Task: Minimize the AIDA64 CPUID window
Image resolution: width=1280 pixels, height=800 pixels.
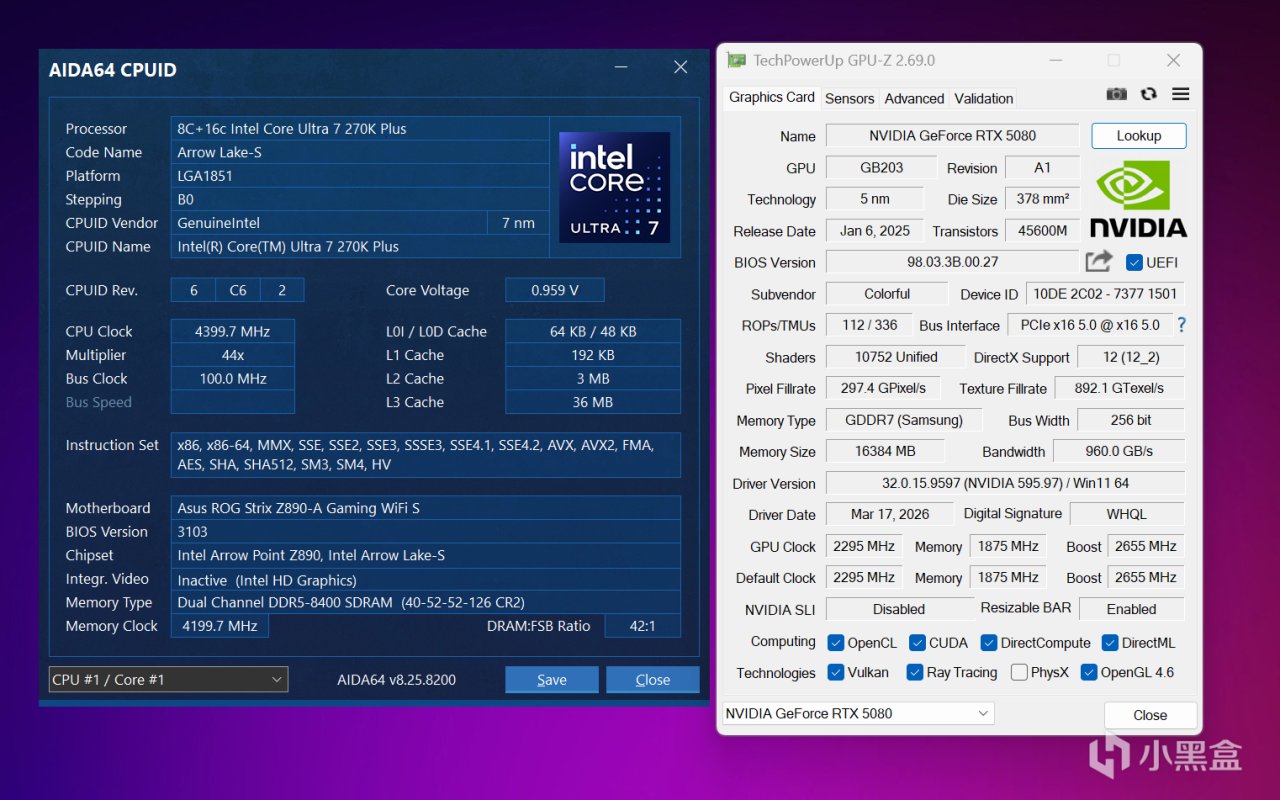Action: click(621, 68)
